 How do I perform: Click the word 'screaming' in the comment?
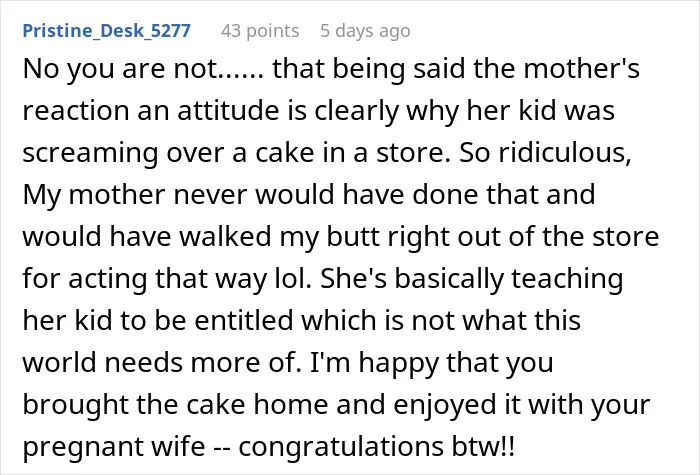(90, 153)
